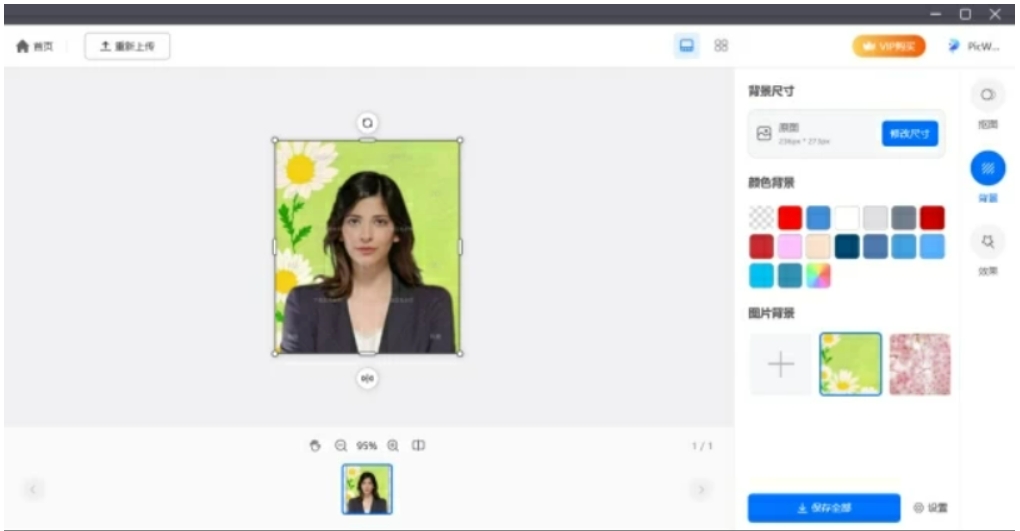
Task: Open the PicW... account menu
Action: (x=974, y=46)
